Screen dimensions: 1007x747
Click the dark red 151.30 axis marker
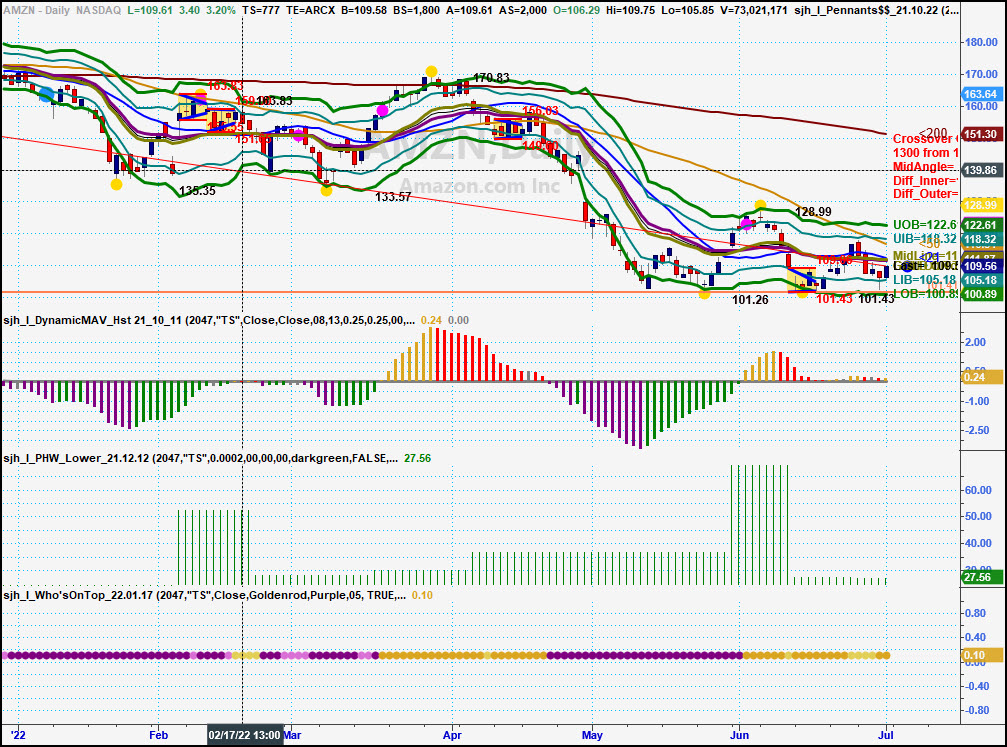point(981,134)
